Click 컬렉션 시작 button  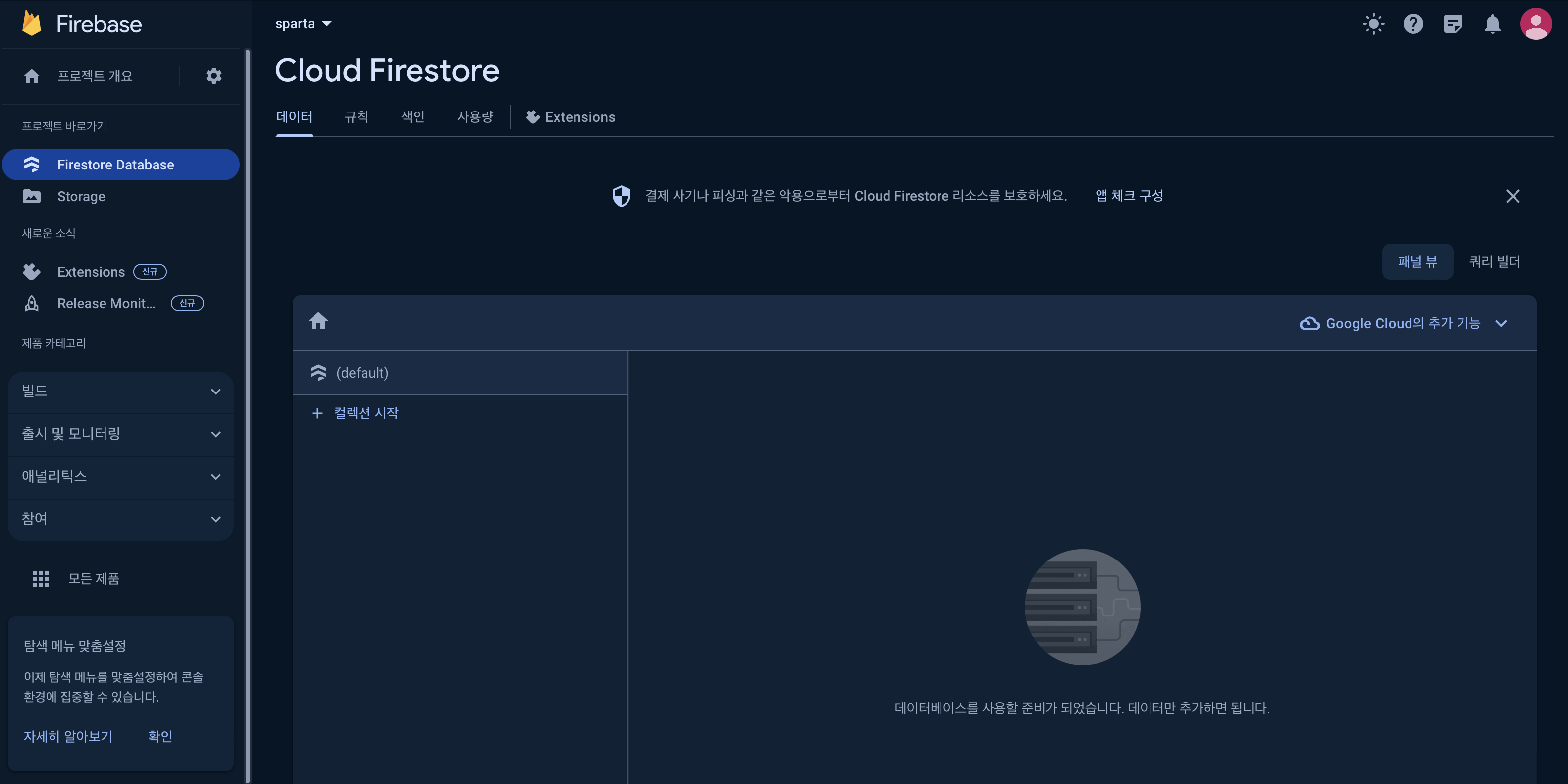click(355, 414)
